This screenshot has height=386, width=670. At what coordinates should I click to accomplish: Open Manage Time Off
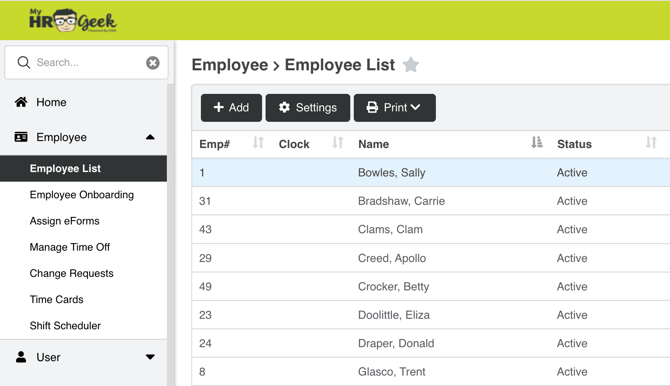pyautogui.click(x=70, y=247)
